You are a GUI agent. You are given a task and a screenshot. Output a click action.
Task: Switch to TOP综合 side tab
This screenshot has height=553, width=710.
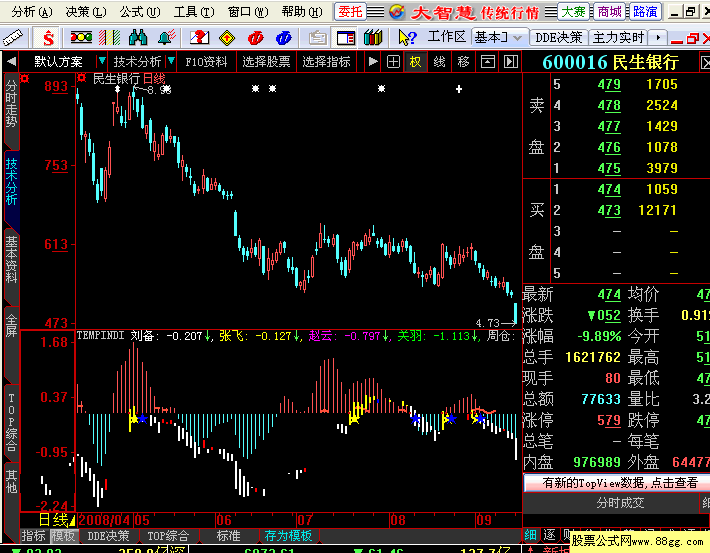pyautogui.click(x=11, y=422)
